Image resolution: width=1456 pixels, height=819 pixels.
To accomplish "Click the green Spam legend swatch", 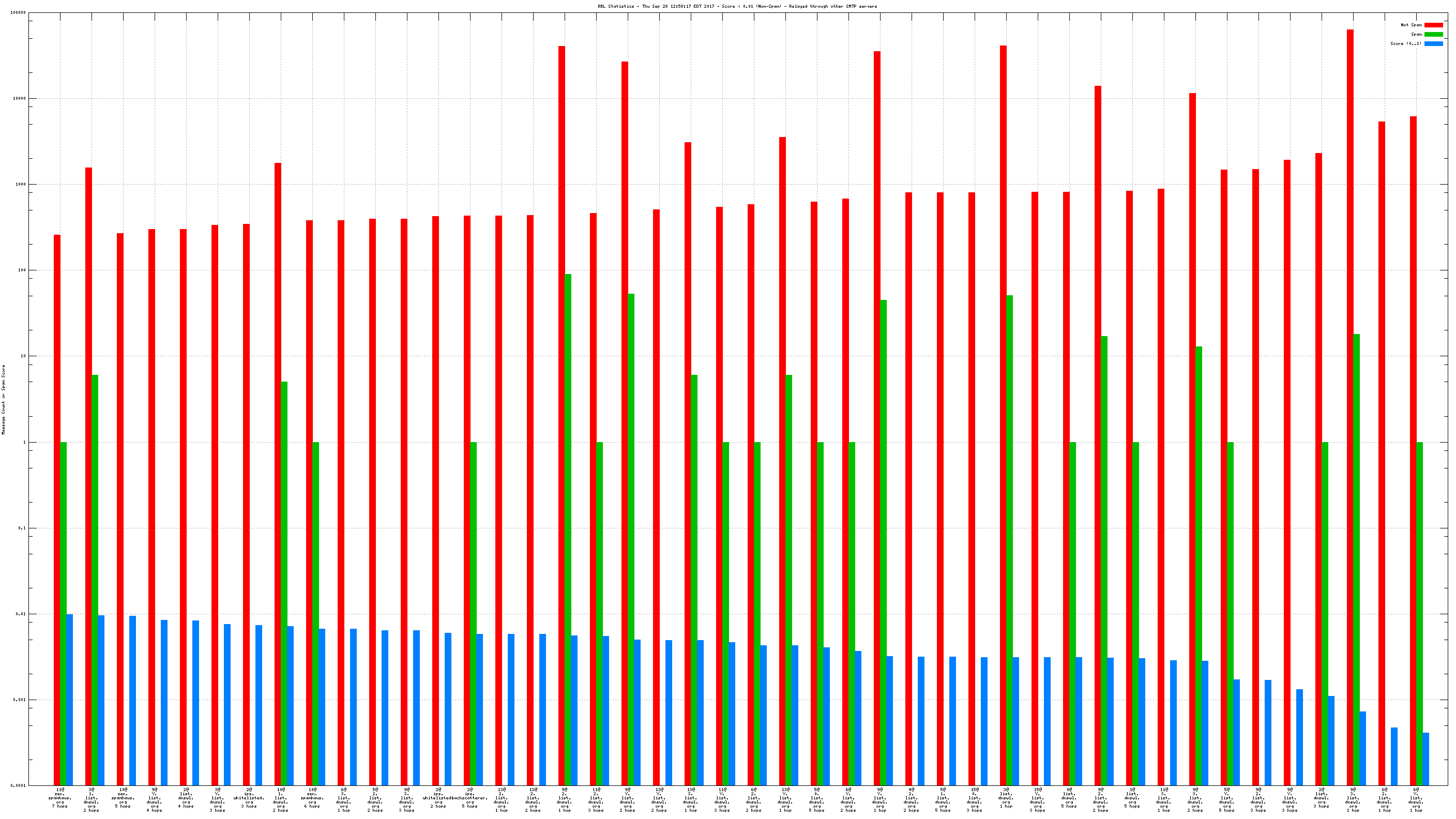I will point(1433,35).
